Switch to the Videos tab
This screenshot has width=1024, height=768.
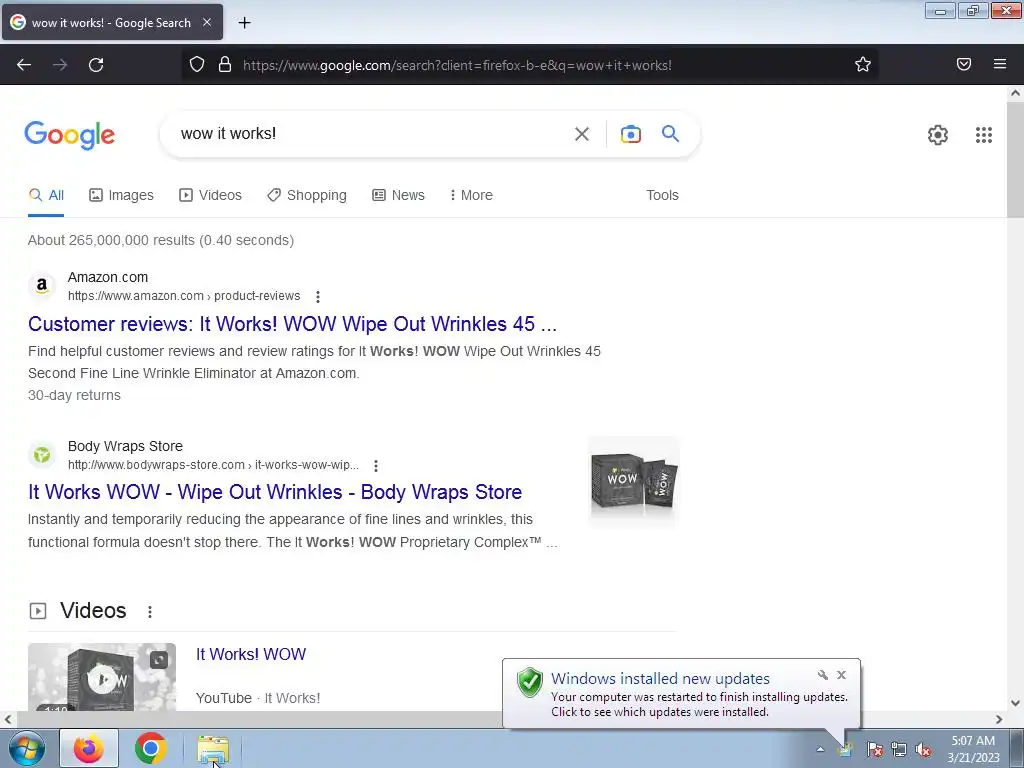point(210,195)
